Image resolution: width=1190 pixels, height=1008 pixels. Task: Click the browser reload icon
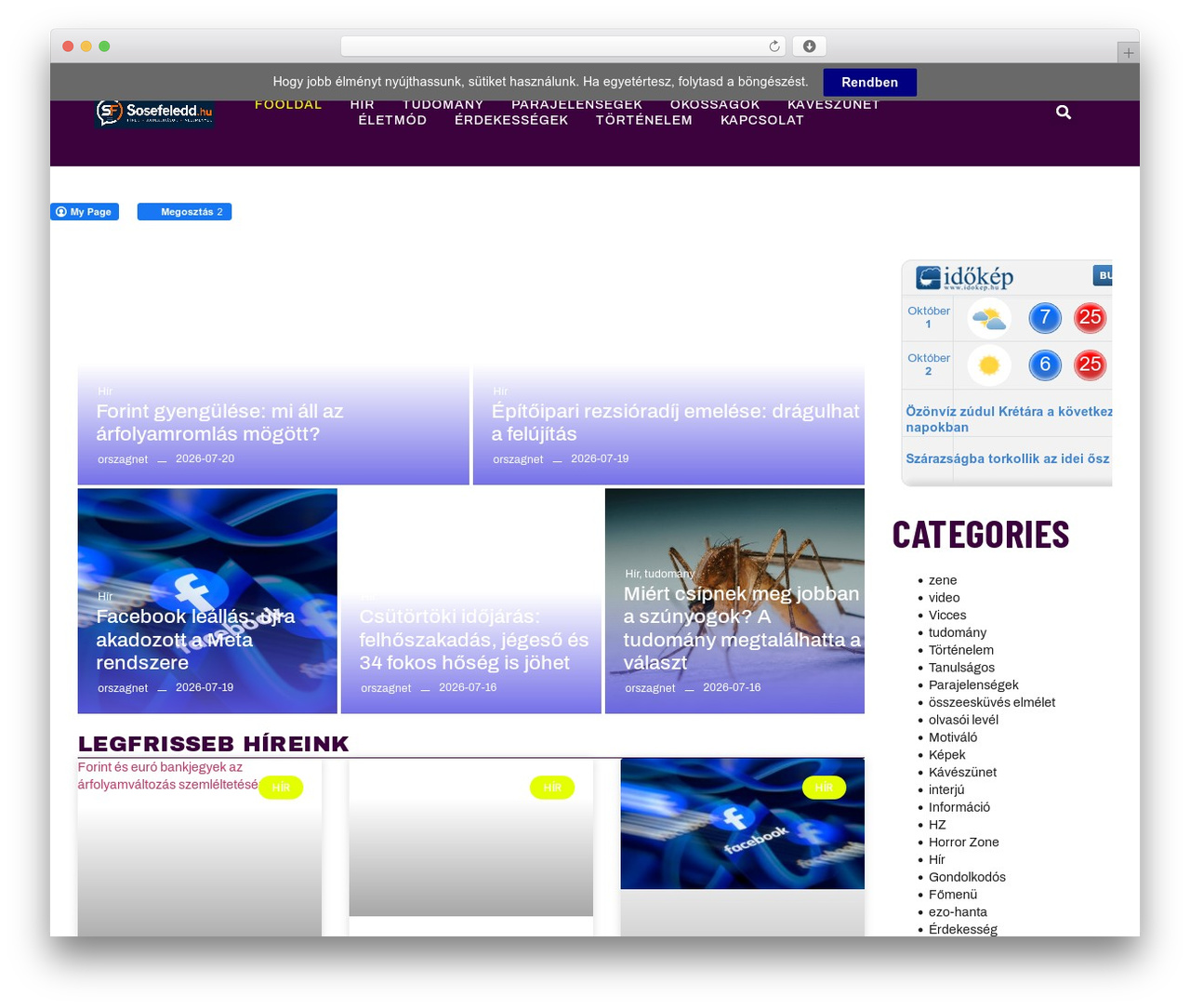click(774, 46)
